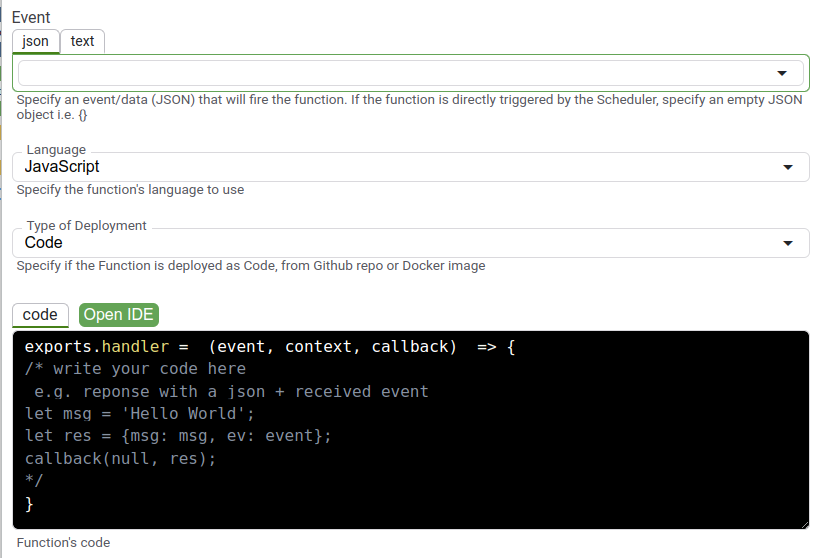Open the Language dropdown arrow
Image resolution: width=818 pixels, height=558 pixels.
pos(788,167)
